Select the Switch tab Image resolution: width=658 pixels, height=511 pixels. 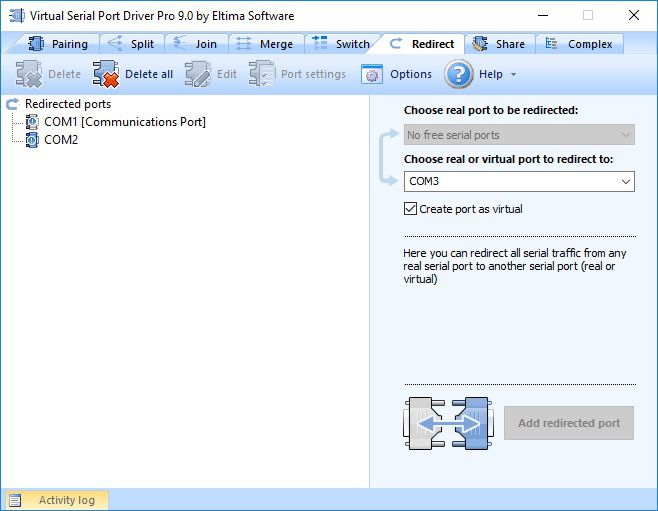click(341, 44)
